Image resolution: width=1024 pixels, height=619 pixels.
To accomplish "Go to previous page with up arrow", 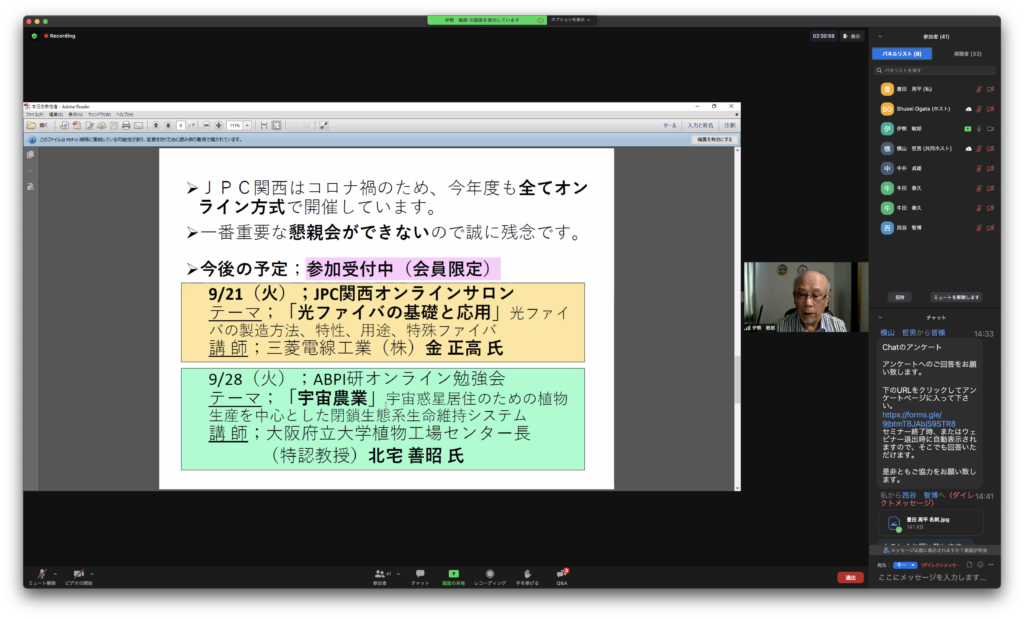I will pyautogui.click(x=155, y=125).
